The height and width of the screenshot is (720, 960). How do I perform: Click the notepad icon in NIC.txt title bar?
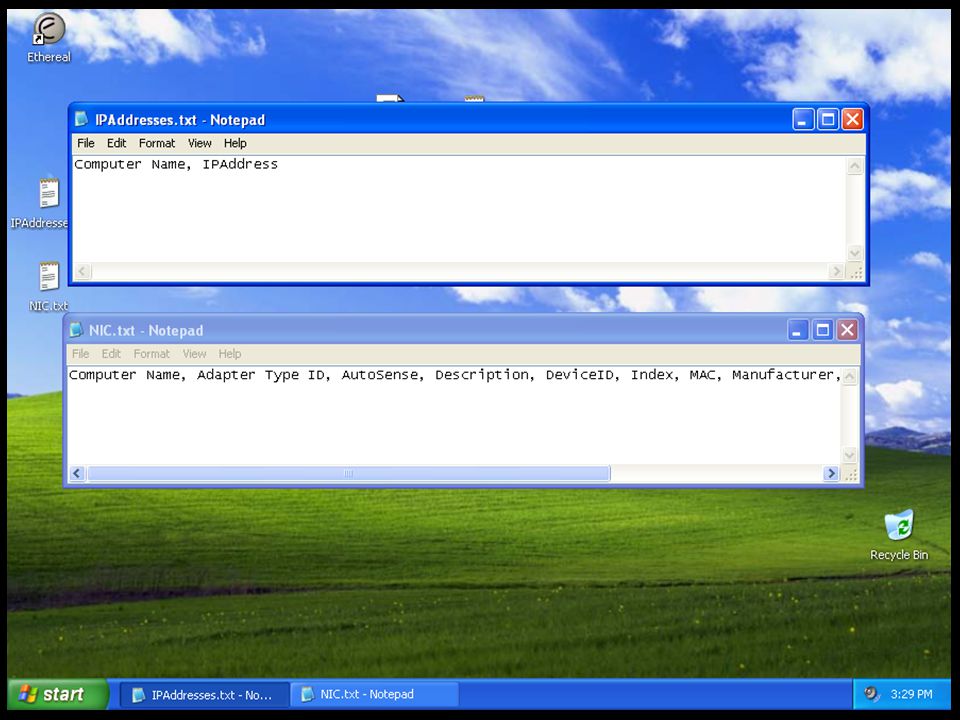pos(76,330)
